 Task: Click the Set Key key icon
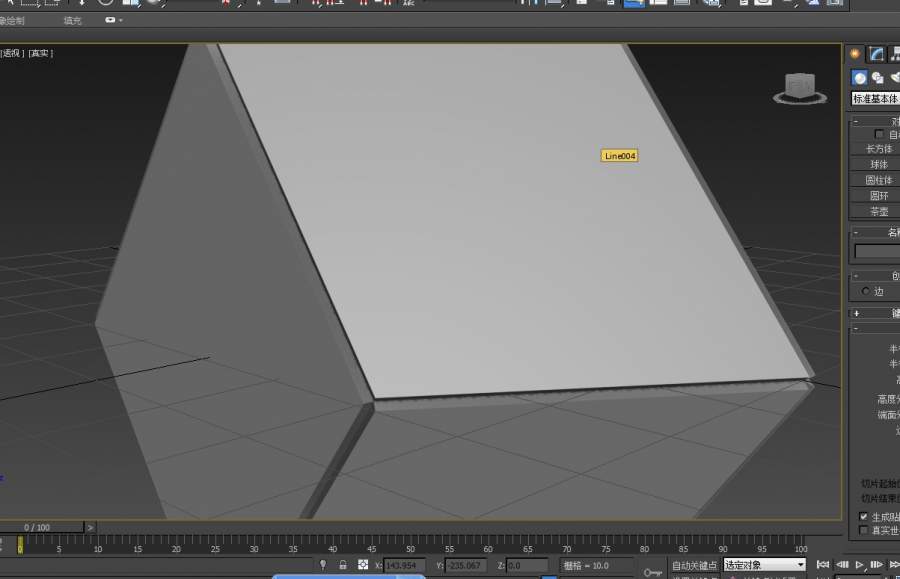653,571
